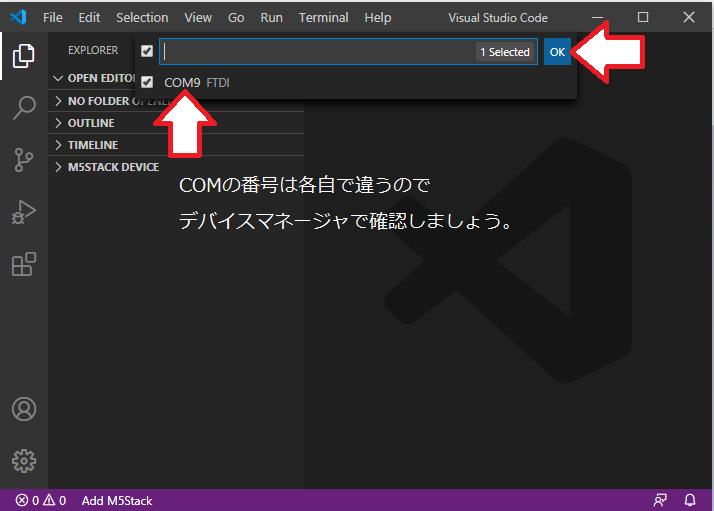Viewport: 714px width, 511px height.
Task: Uncheck the COM9 FTDI checkbox
Action: tap(147, 82)
